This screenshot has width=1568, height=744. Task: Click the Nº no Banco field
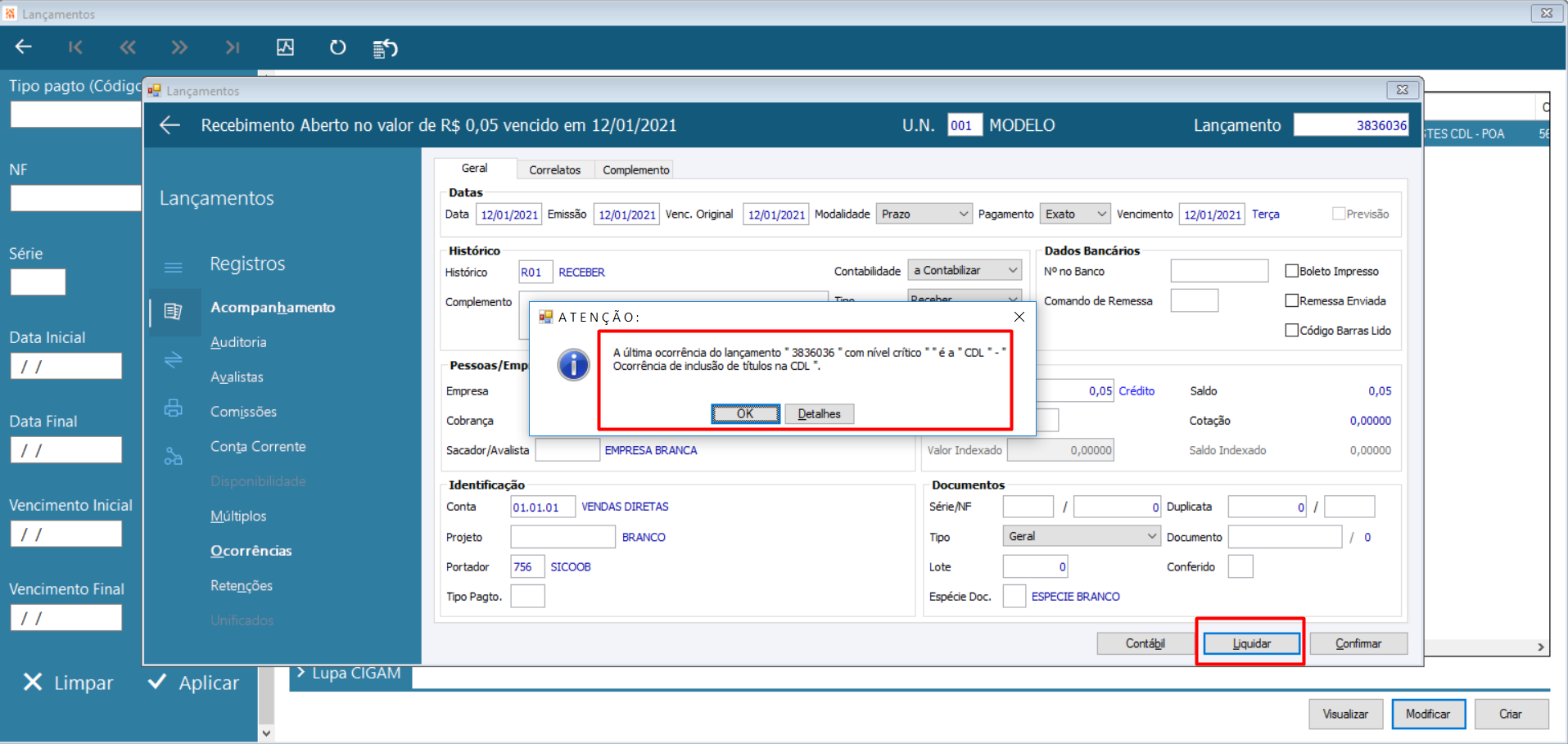pyautogui.click(x=1219, y=271)
